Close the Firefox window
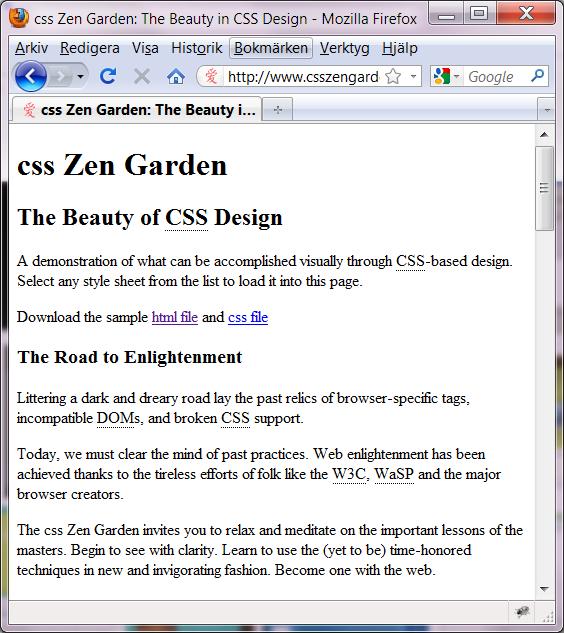This screenshot has width=564, height=633. 526,14
